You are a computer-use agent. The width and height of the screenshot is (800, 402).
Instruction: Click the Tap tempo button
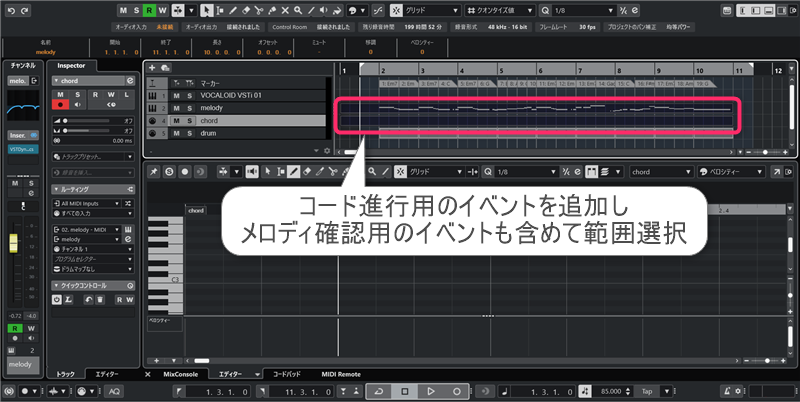click(x=647, y=392)
